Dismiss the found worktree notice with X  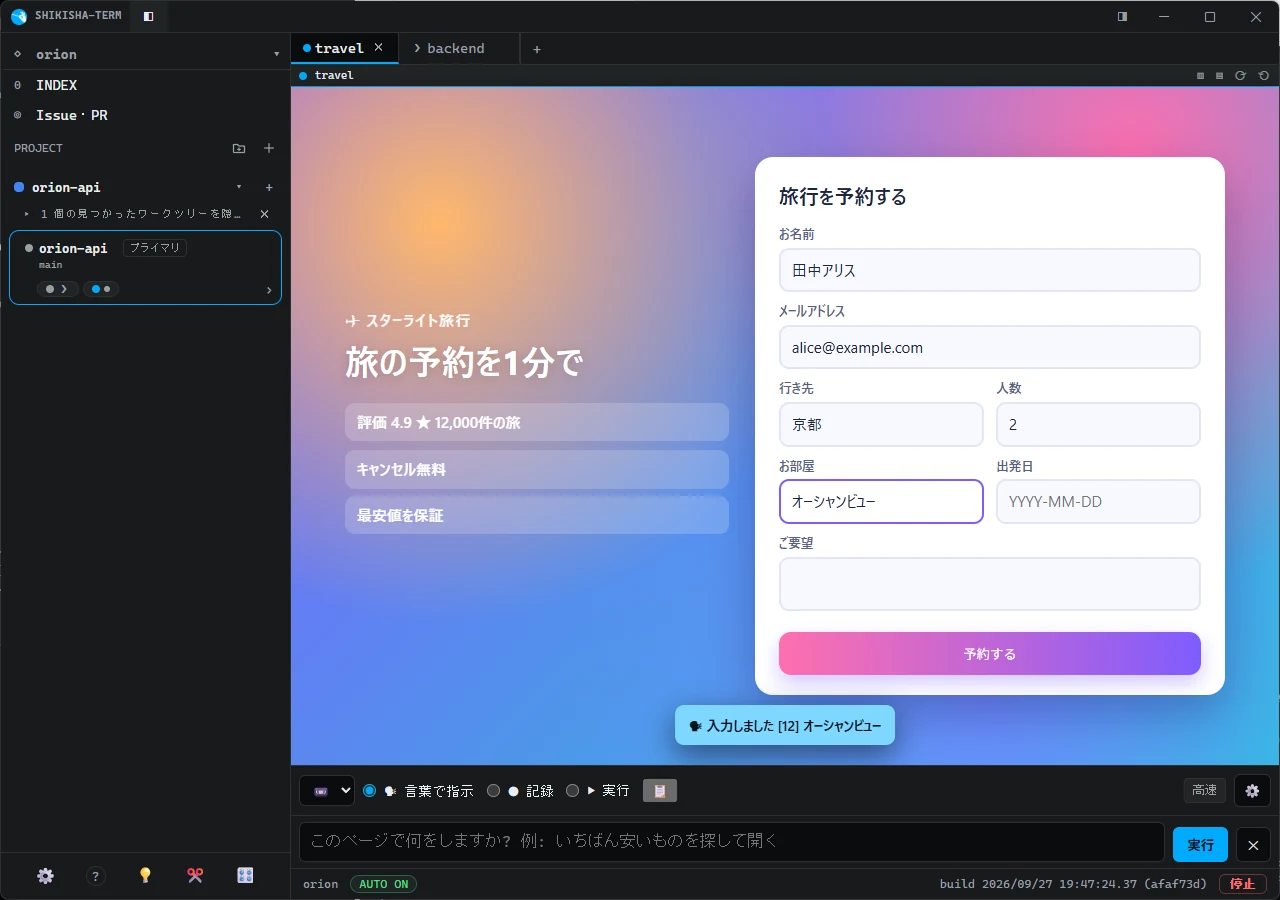[264, 214]
